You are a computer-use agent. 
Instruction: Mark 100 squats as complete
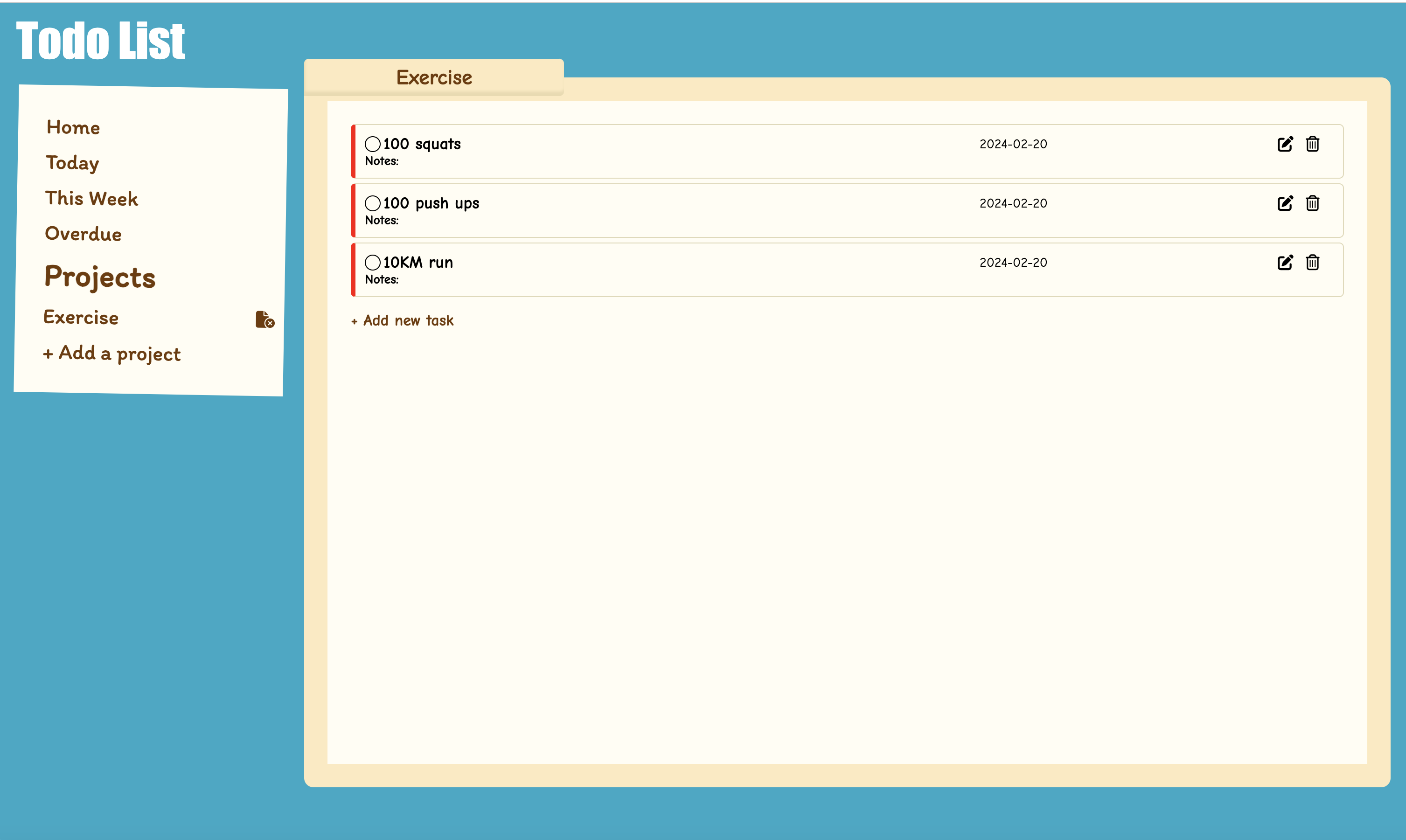click(372, 144)
